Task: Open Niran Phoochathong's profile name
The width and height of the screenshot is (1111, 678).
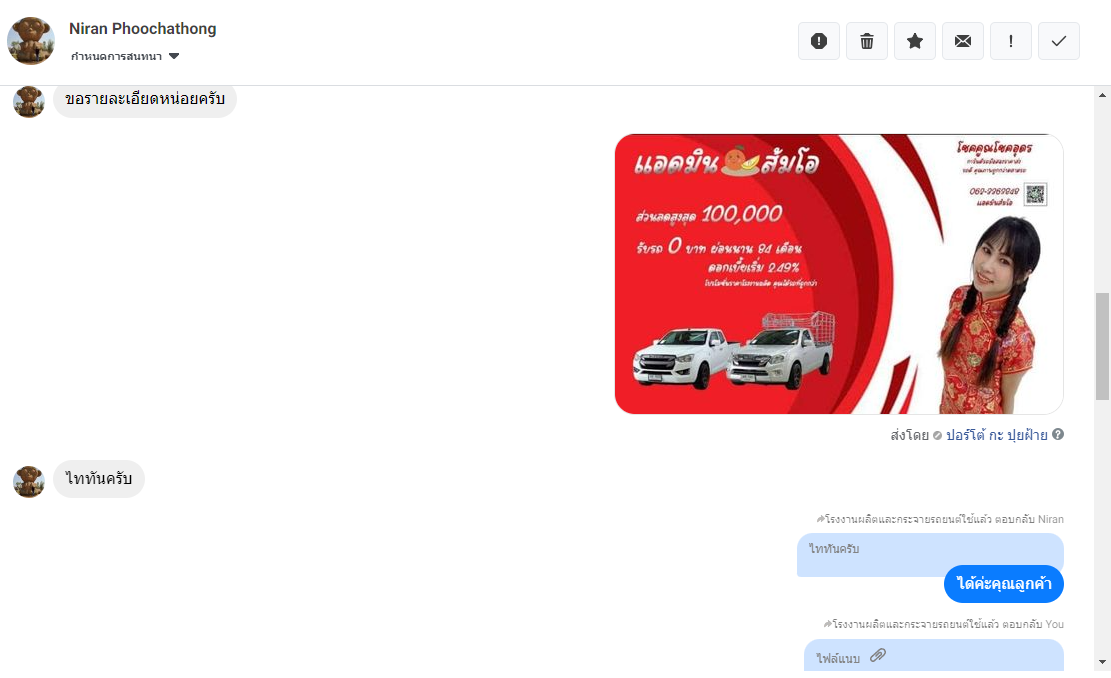Action: pyautogui.click(x=142, y=29)
